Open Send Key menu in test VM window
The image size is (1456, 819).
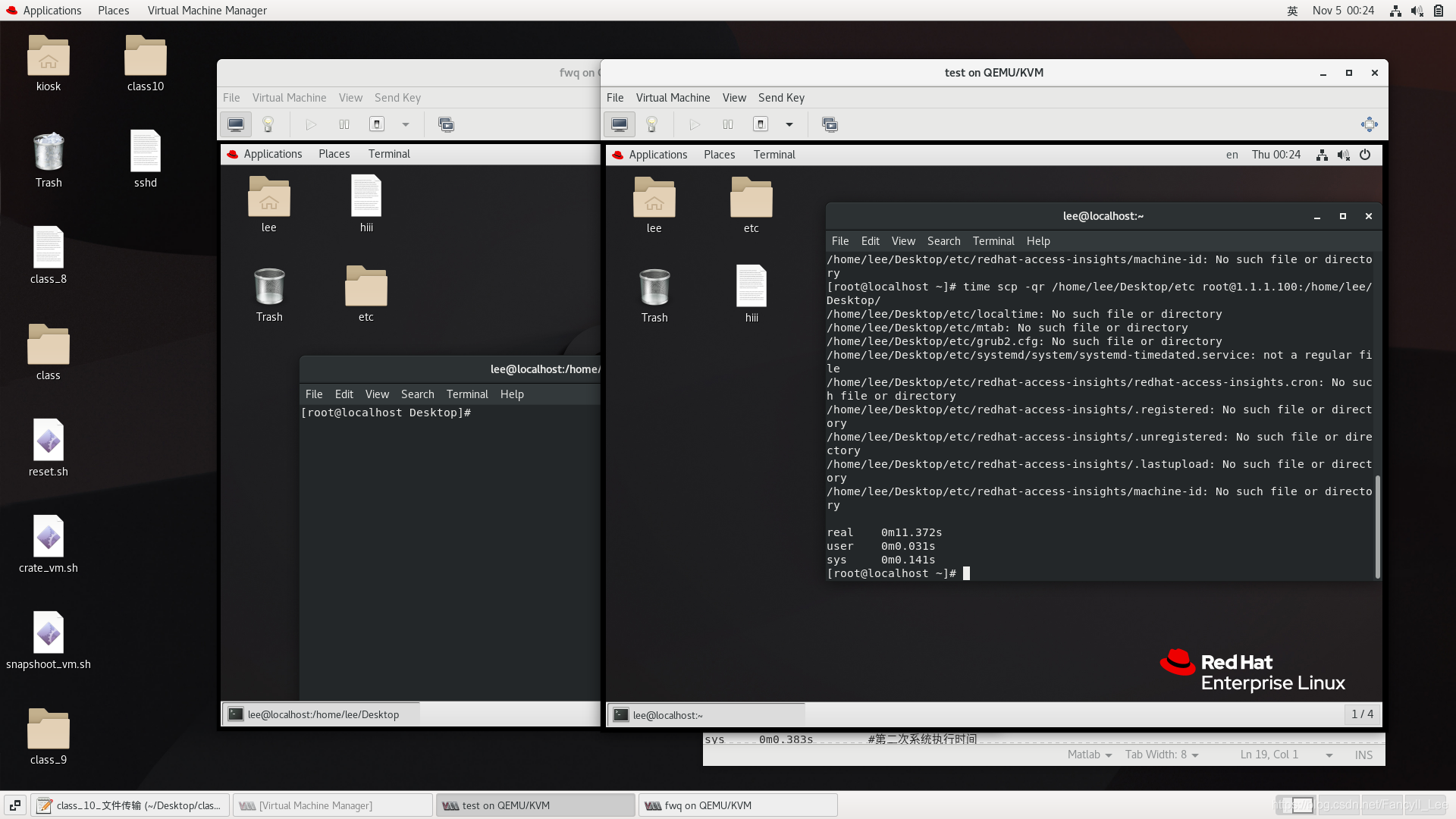[x=780, y=98]
